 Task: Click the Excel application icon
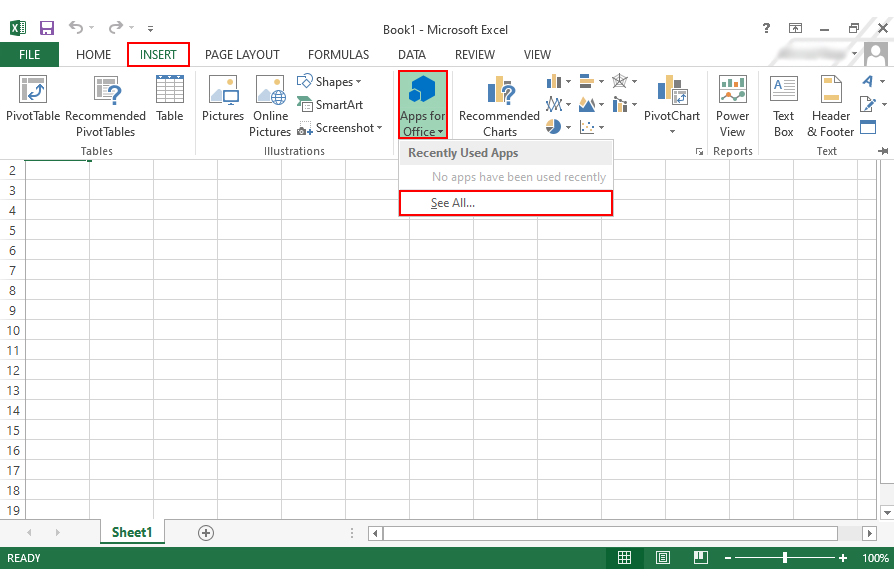18,28
